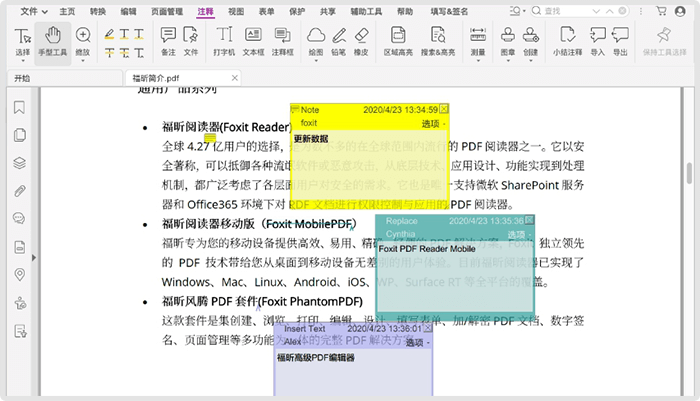
Task: Expand the 绘图 dropdown arrow
Action: [316, 61]
